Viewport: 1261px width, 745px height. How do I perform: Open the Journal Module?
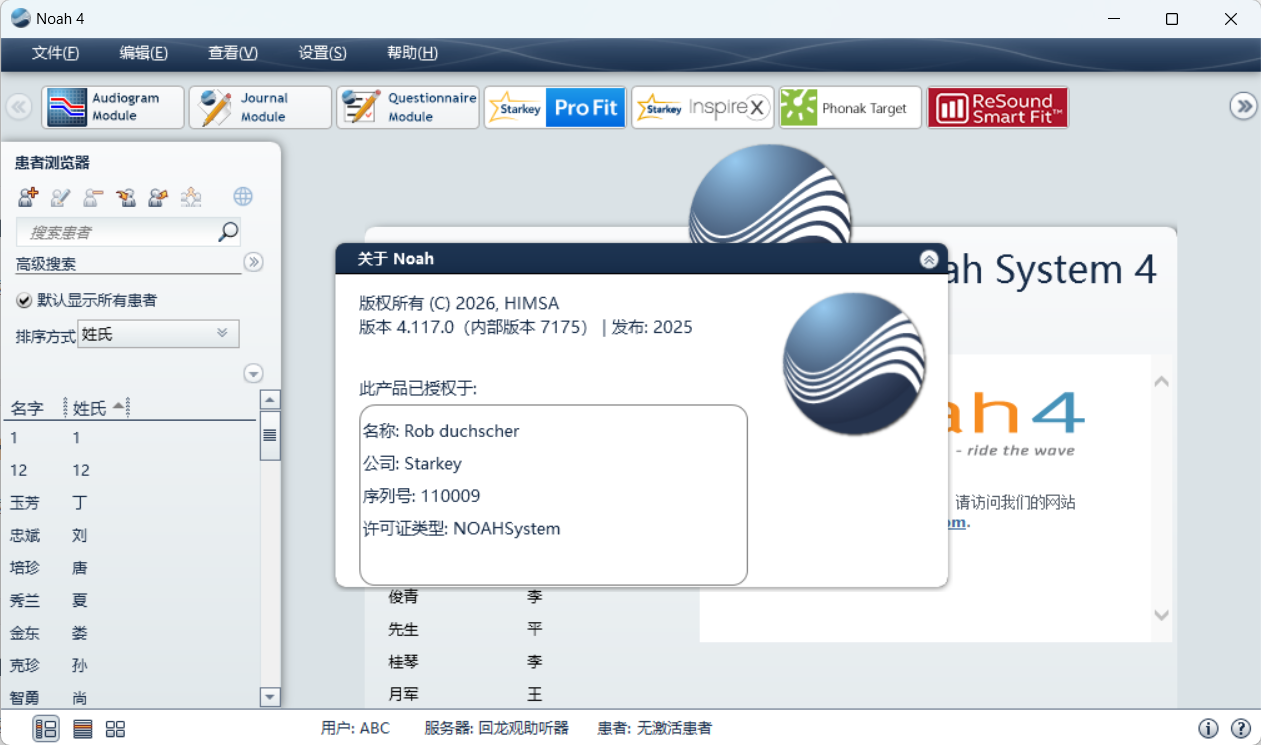[260, 107]
